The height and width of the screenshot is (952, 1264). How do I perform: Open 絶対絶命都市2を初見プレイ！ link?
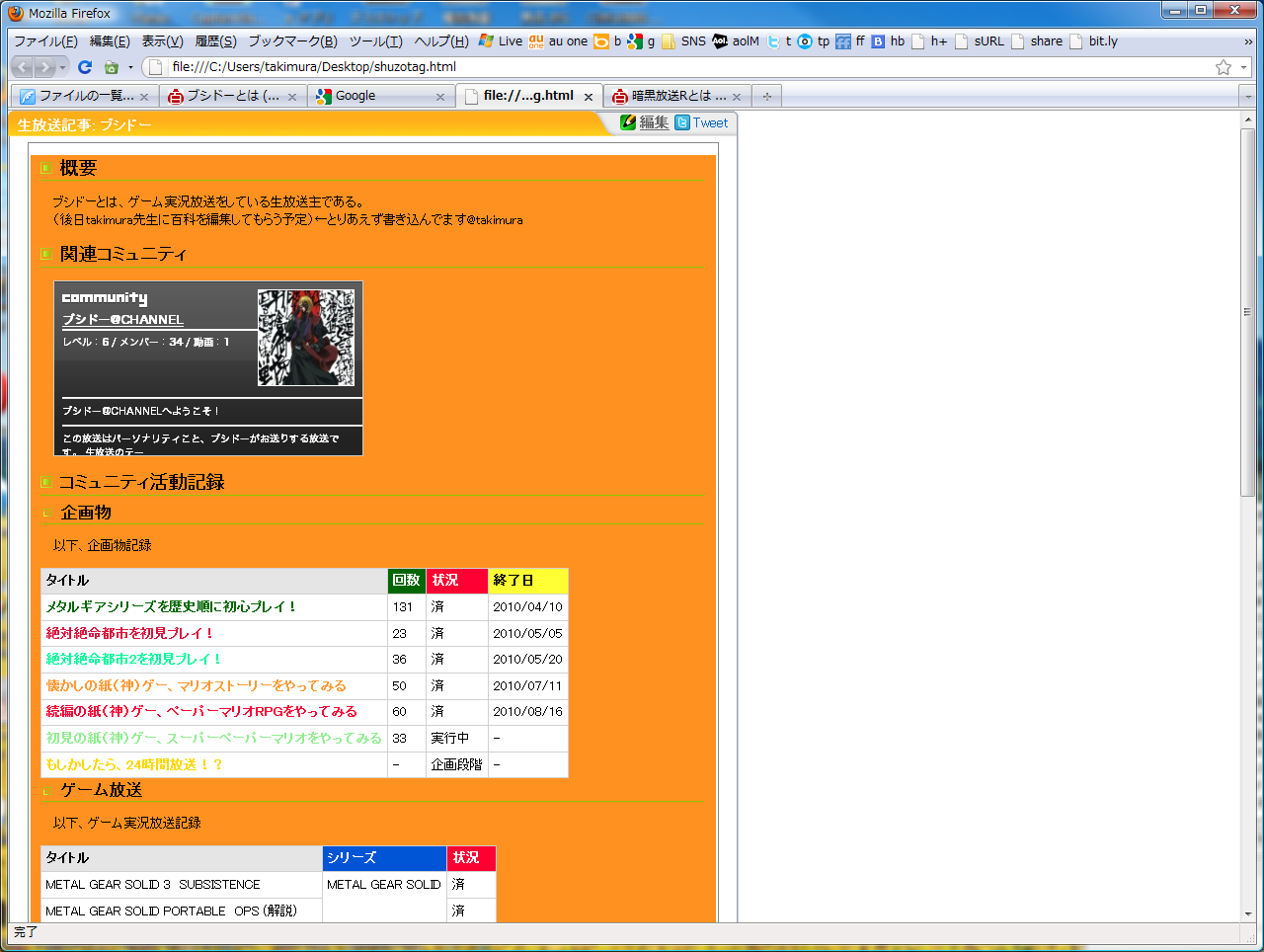(x=133, y=659)
